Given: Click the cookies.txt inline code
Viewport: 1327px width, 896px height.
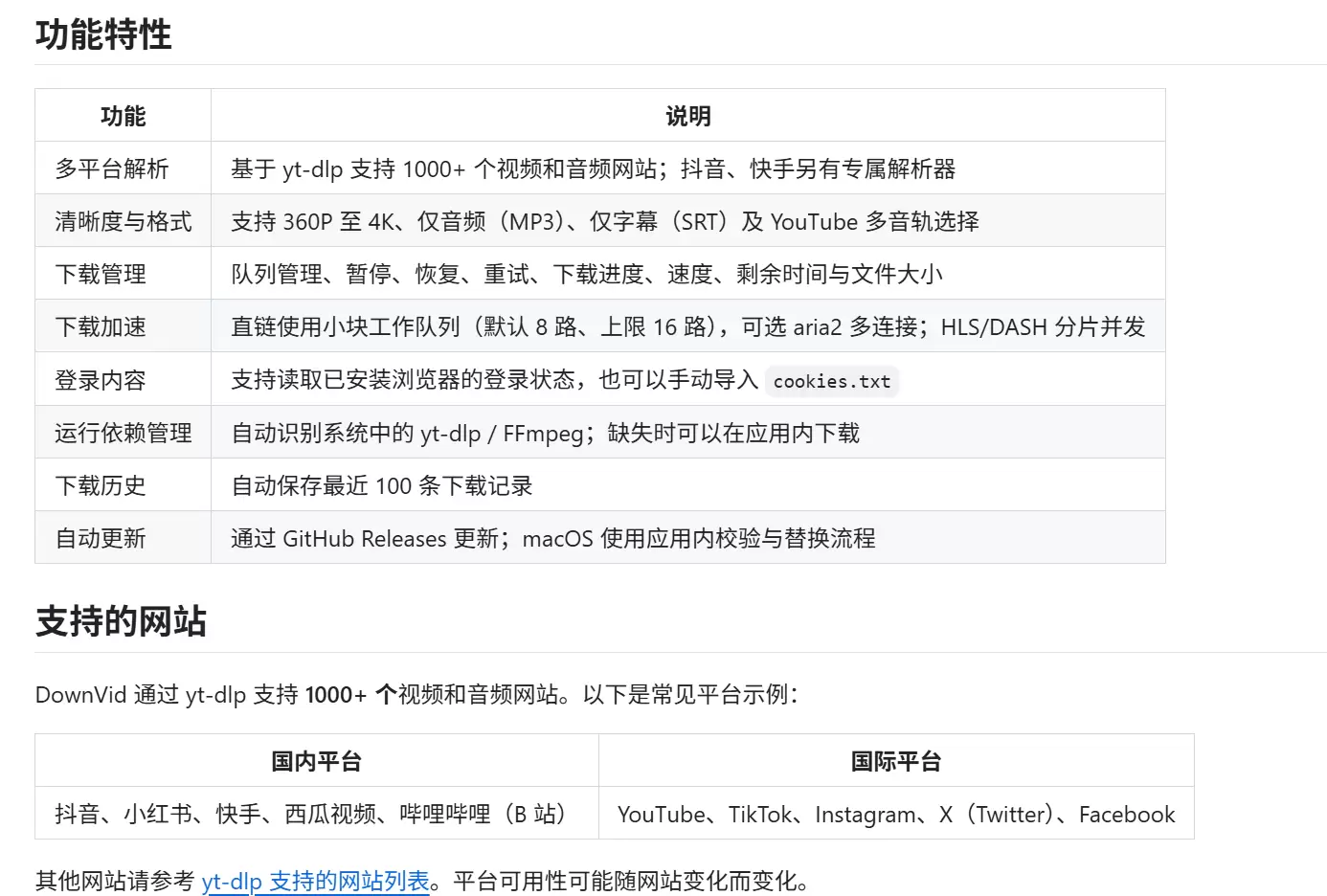Looking at the screenshot, I should pos(832,381).
